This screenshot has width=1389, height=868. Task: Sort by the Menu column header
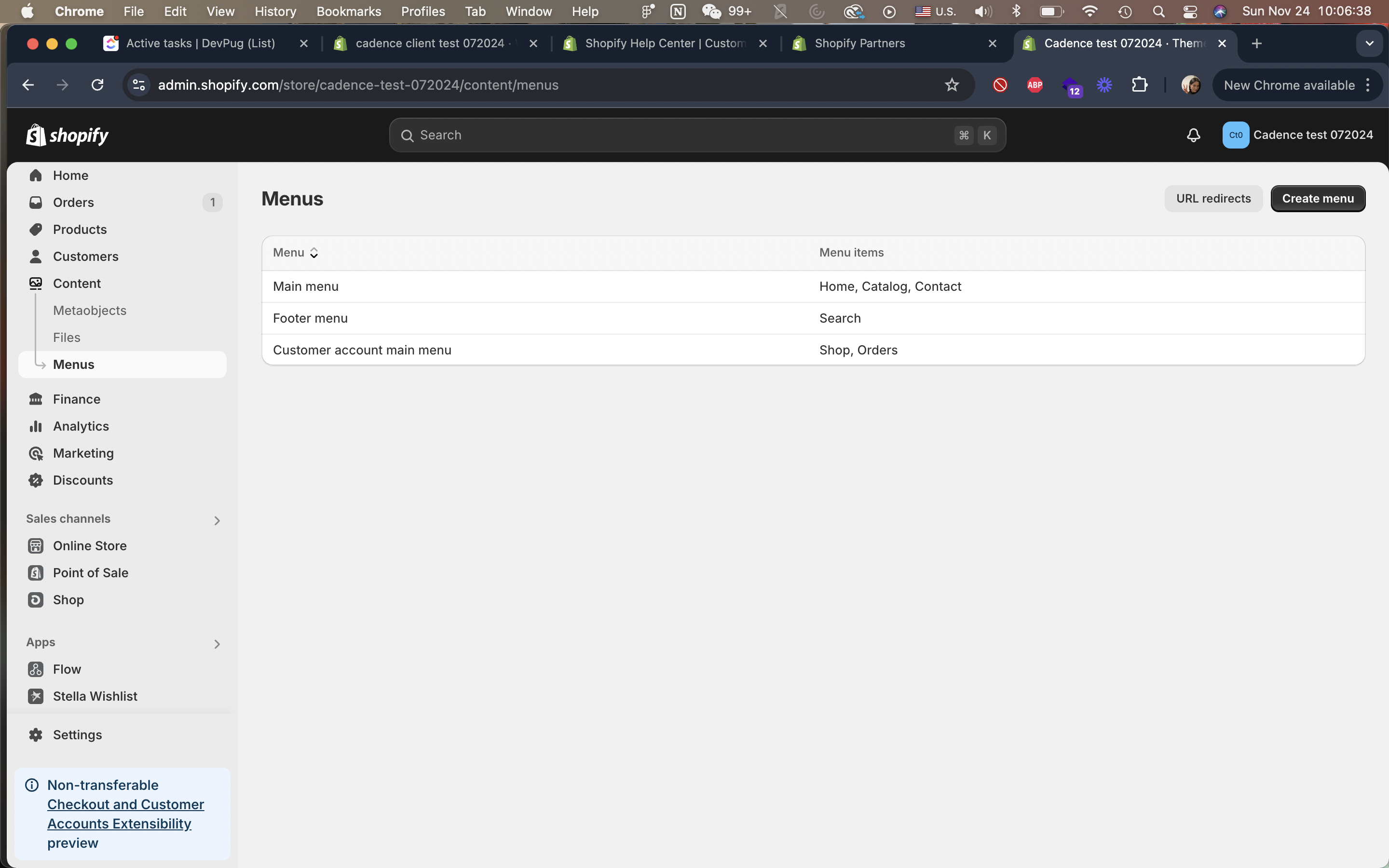295,253
